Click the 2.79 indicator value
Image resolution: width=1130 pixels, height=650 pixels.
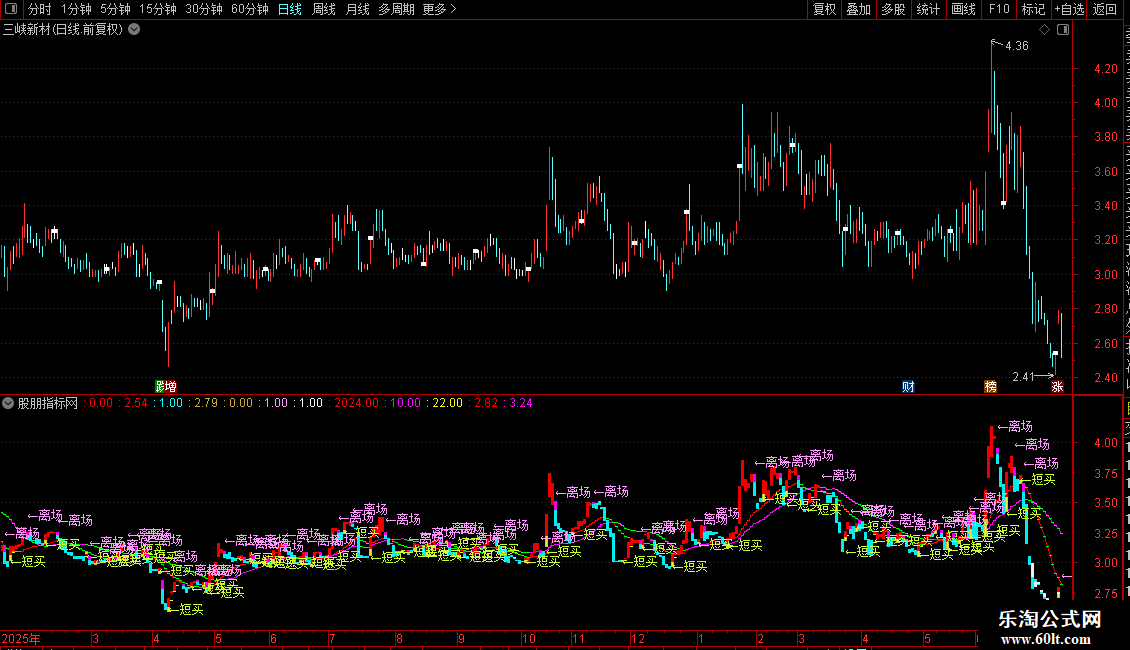click(x=206, y=403)
